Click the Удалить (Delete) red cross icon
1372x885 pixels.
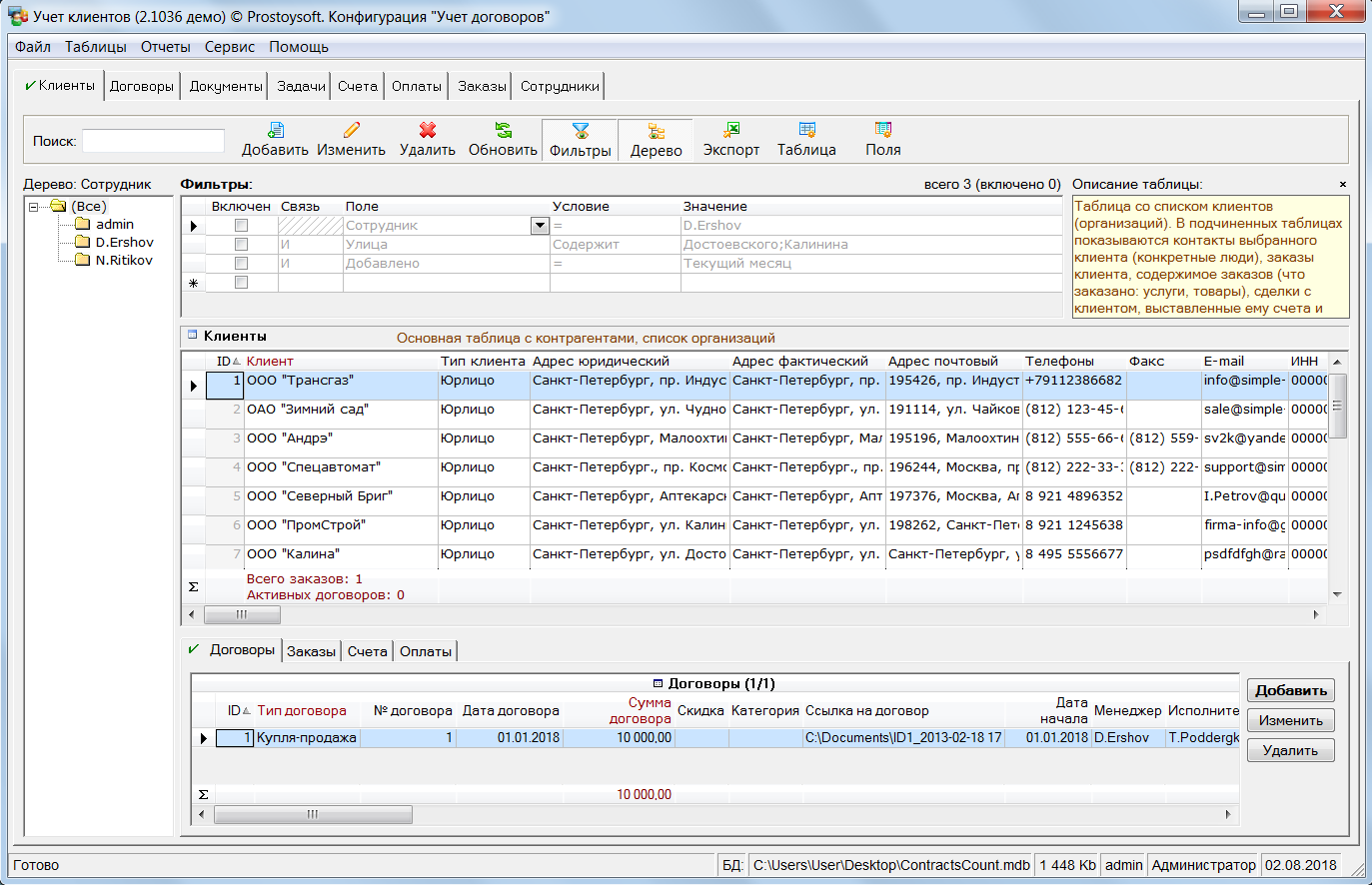(428, 131)
